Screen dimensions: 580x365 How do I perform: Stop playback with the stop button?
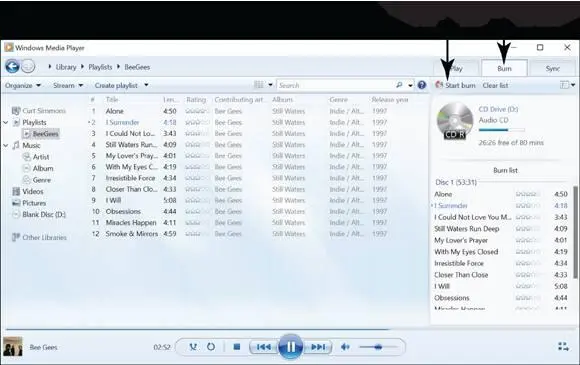coord(237,347)
